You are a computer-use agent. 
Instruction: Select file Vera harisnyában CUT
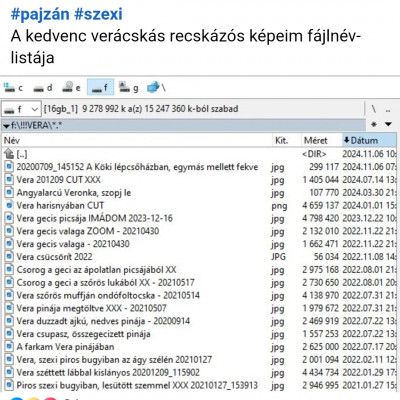tap(60, 205)
